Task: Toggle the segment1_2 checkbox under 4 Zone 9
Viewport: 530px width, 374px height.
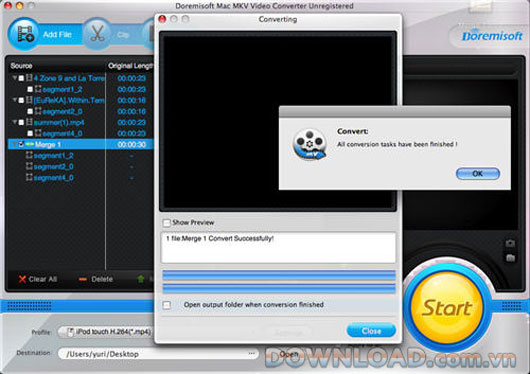Action: click(30, 89)
